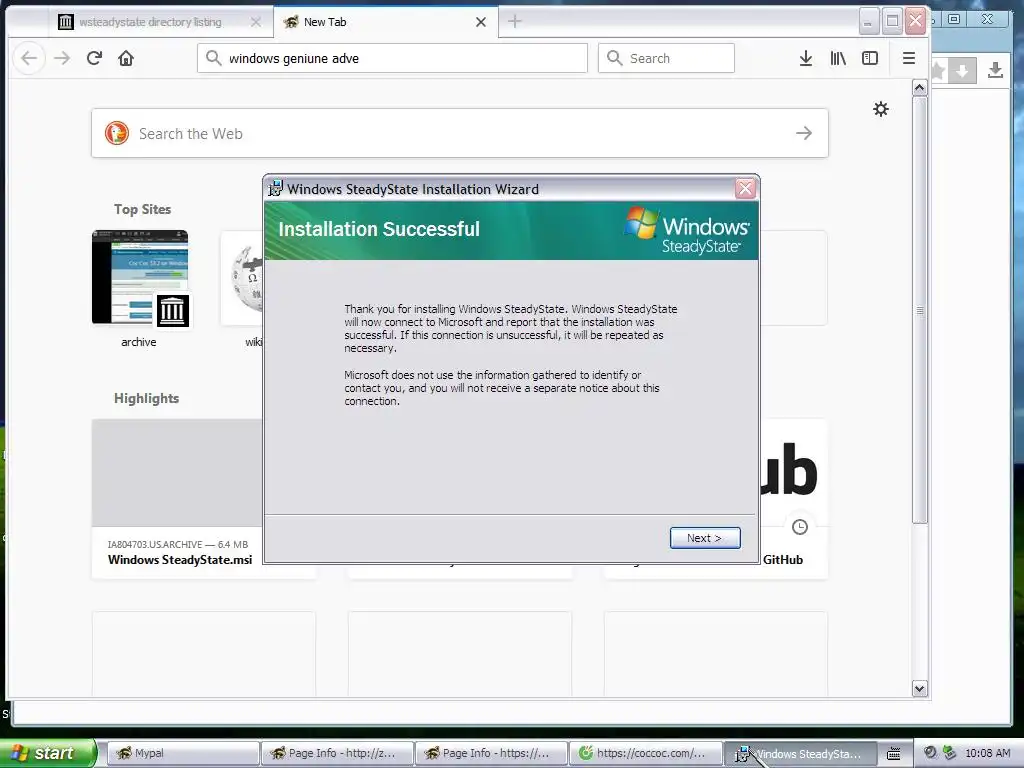Click the on-screen keyboard tray icon
This screenshot has height=768, width=1024.
893,754
